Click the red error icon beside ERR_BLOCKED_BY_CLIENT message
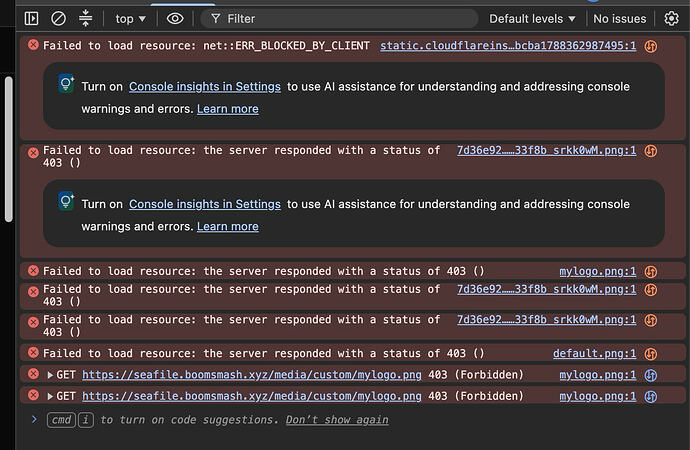 (33, 45)
